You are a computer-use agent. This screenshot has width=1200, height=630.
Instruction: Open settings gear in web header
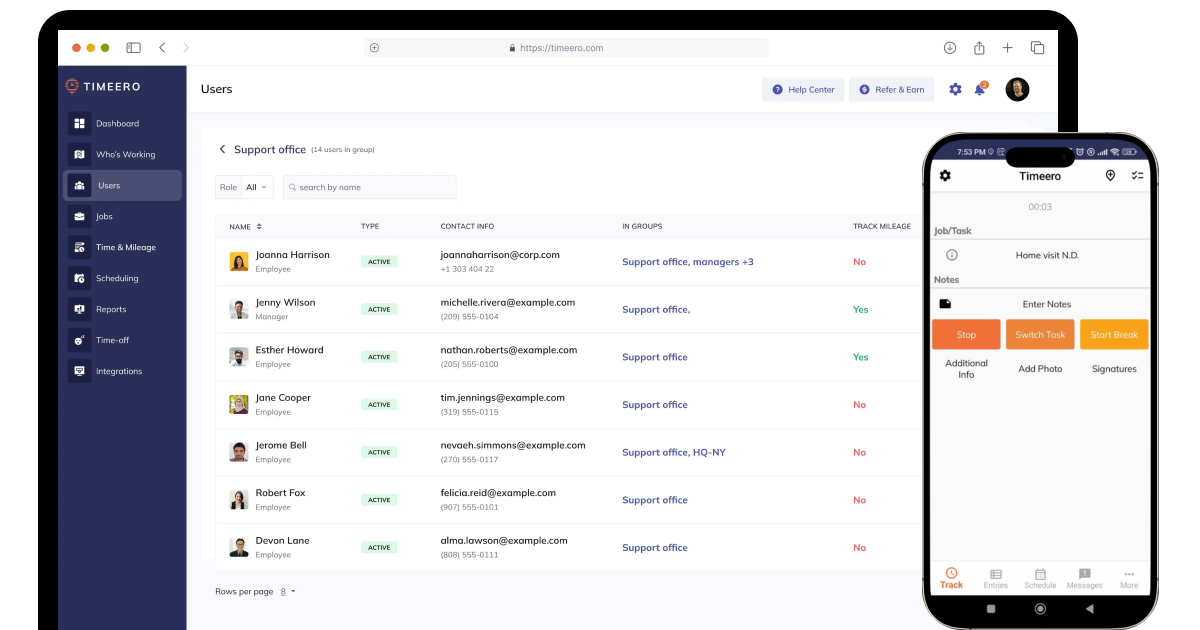point(955,89)
